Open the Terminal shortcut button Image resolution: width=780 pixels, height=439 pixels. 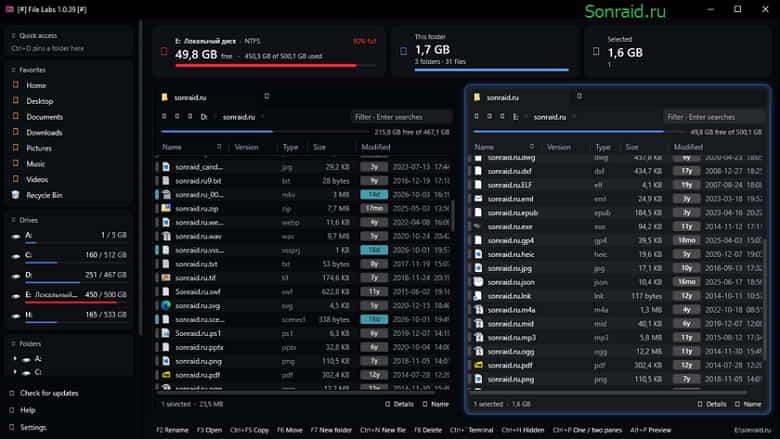472,430
